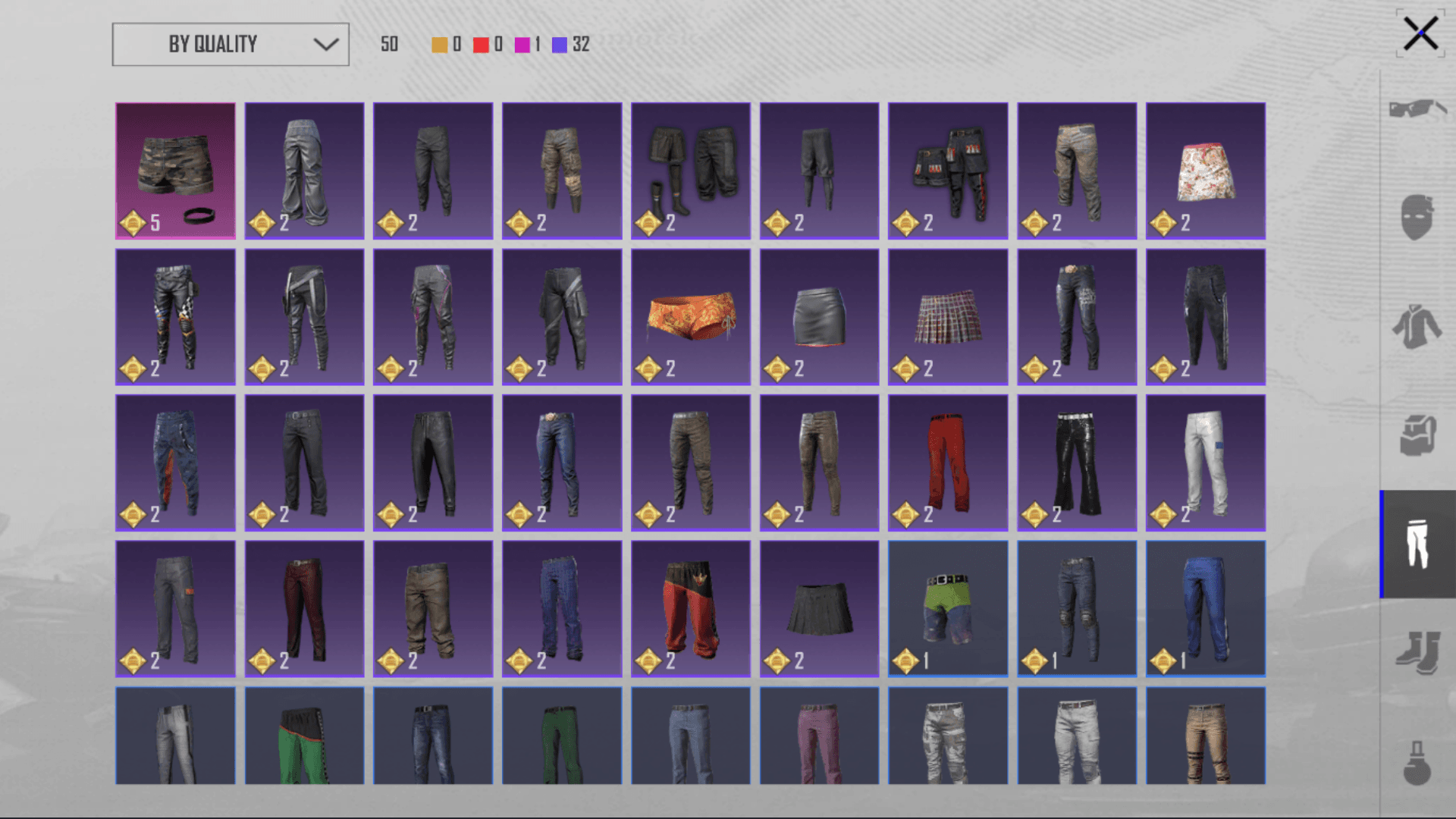The height and width of the screenshot is (819, 1456).
Task: Select the red baggy crown pants
Action: point(691,609)
